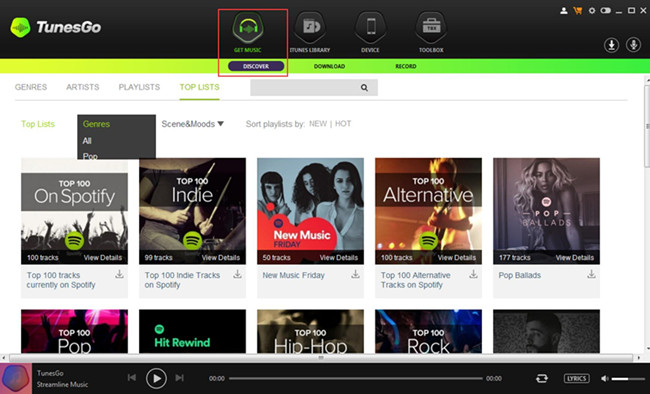Switch to the Discover sub-tab
This screenshot has height=394, width=650.
pyautogui.click(x=256, y=66)
